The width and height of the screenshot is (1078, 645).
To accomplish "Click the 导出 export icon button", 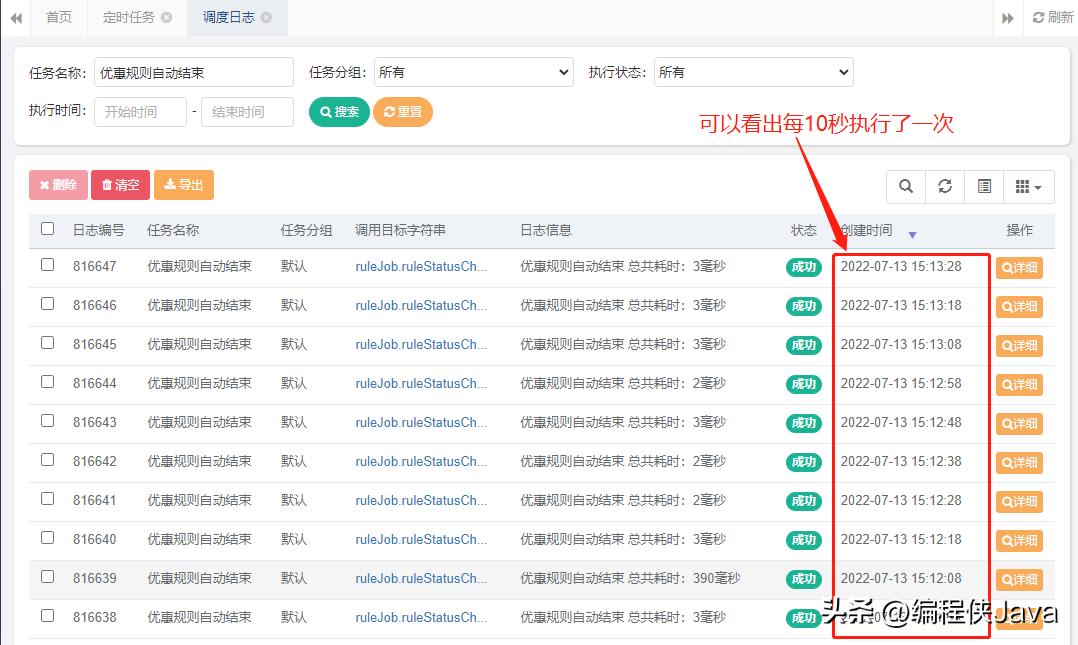I will [183, 184].
